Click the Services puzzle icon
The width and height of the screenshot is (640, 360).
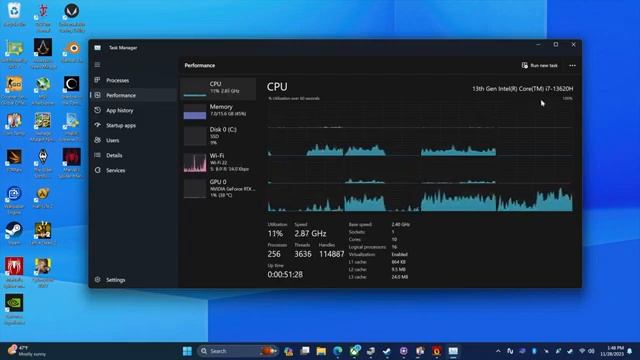point(98,170)
